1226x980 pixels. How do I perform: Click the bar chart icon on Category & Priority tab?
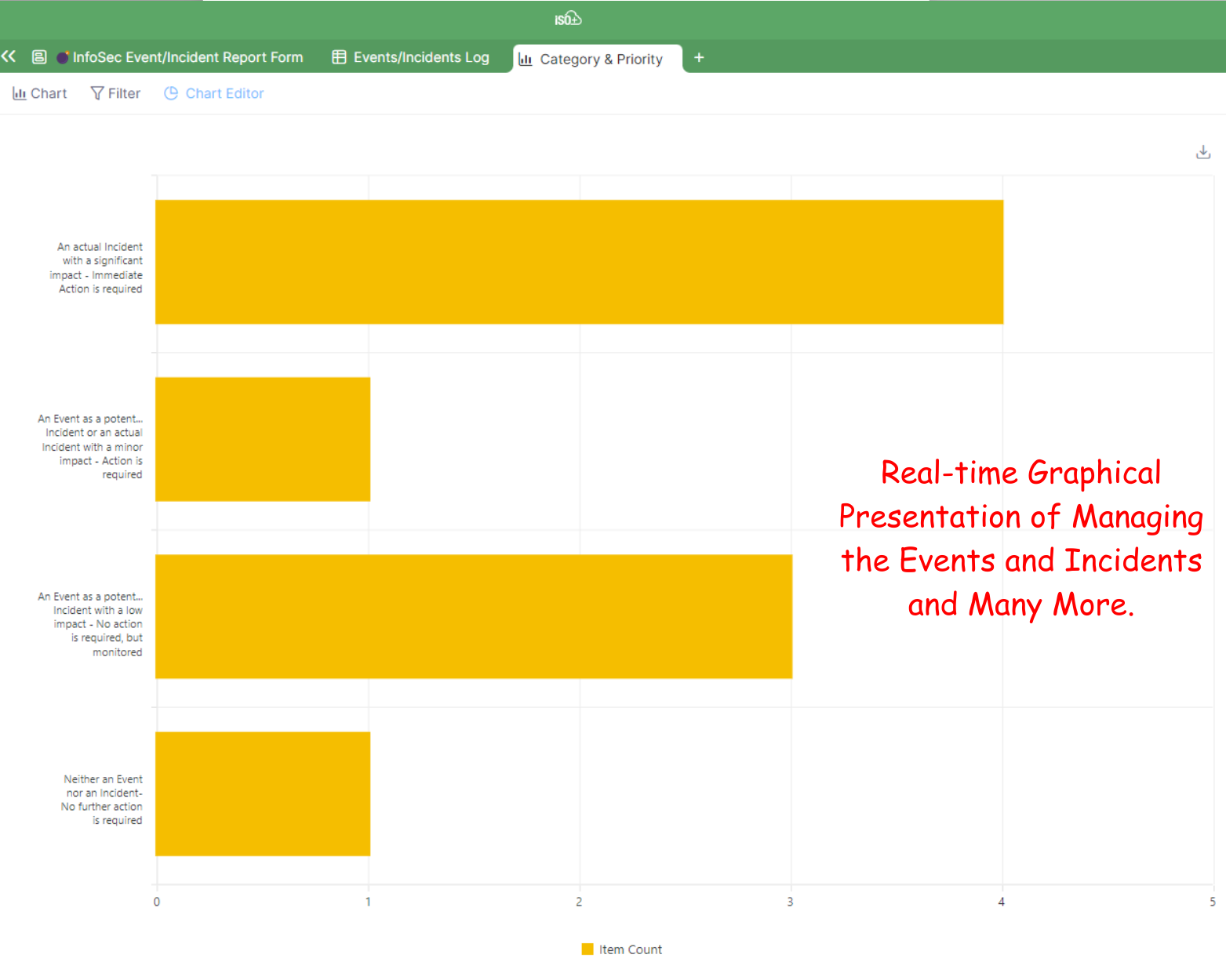[526, 60]
